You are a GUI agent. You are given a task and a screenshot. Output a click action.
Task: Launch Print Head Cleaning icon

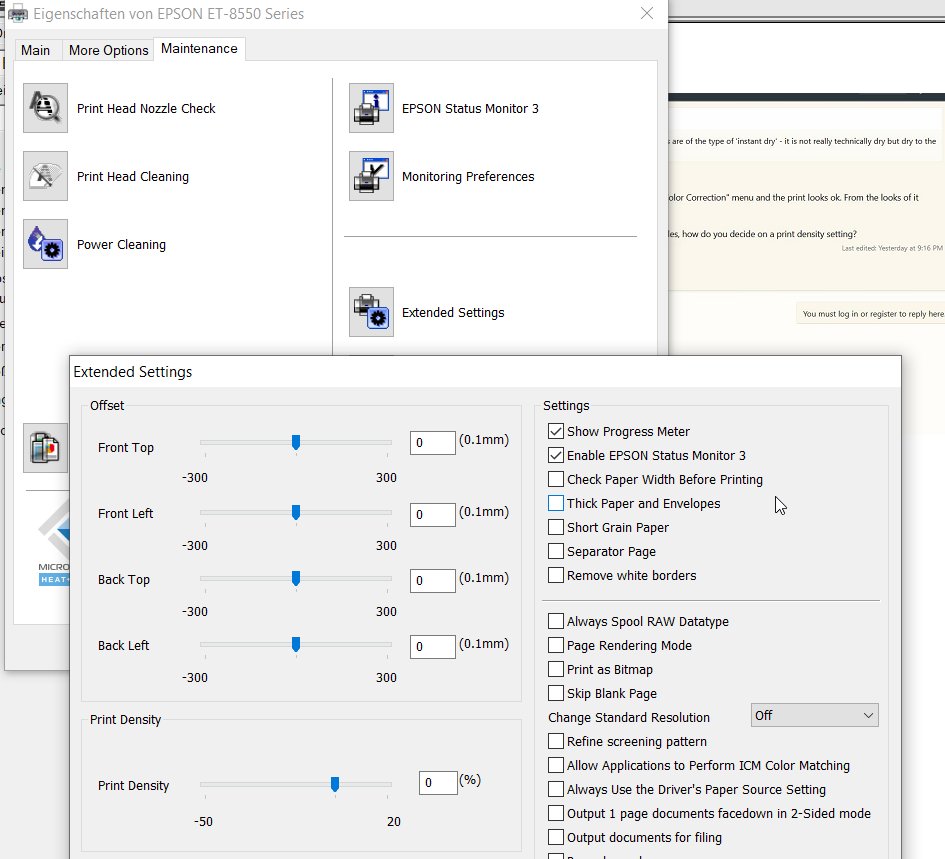point(45,176)
